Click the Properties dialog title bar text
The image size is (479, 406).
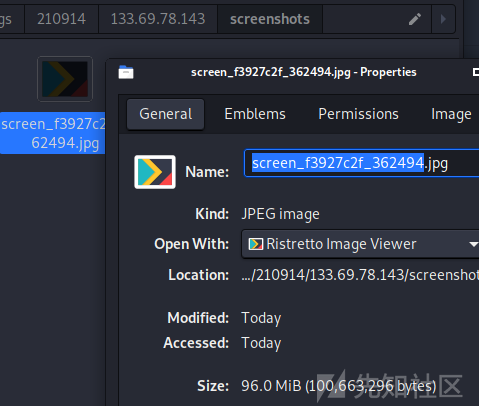coord(303,72)
